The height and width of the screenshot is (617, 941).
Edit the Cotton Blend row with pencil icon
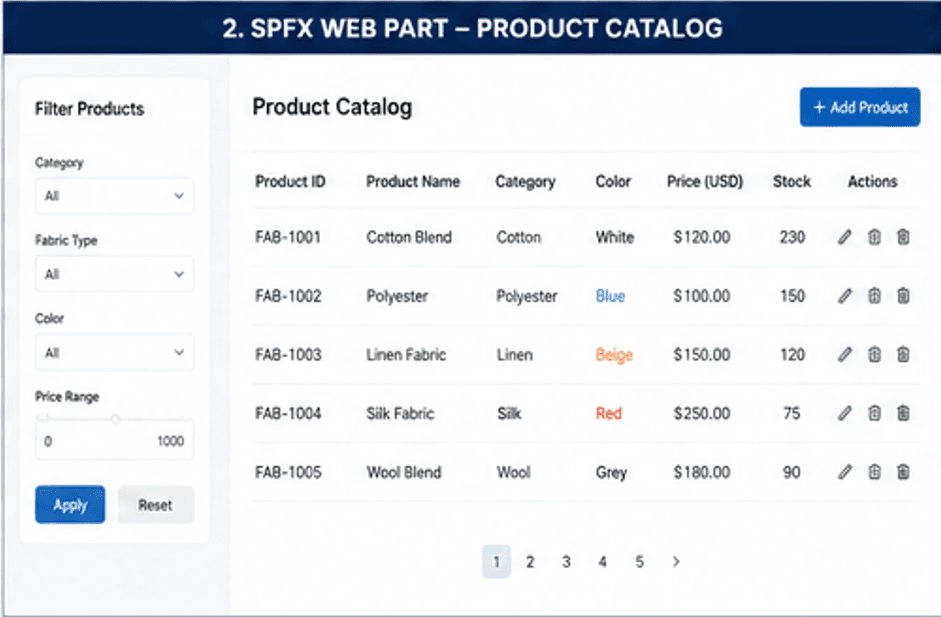coord(844,237)
